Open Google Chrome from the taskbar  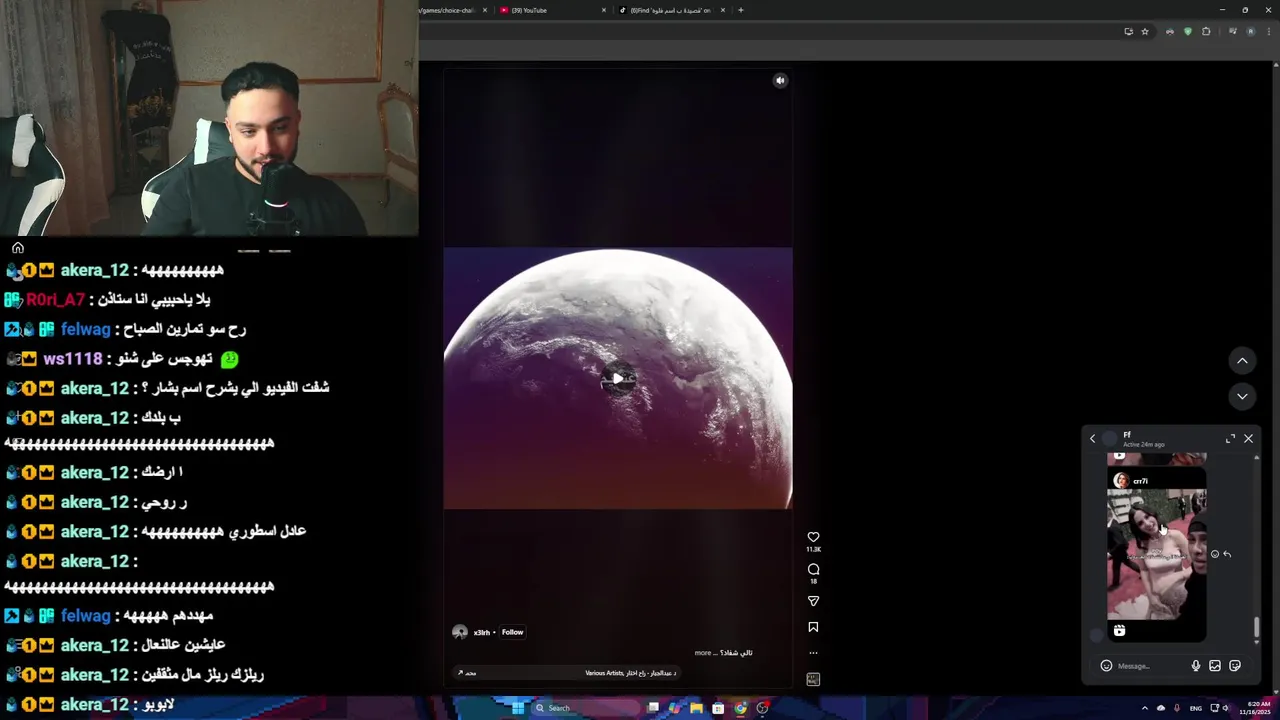pyautogui.click(x=740, y=708)
